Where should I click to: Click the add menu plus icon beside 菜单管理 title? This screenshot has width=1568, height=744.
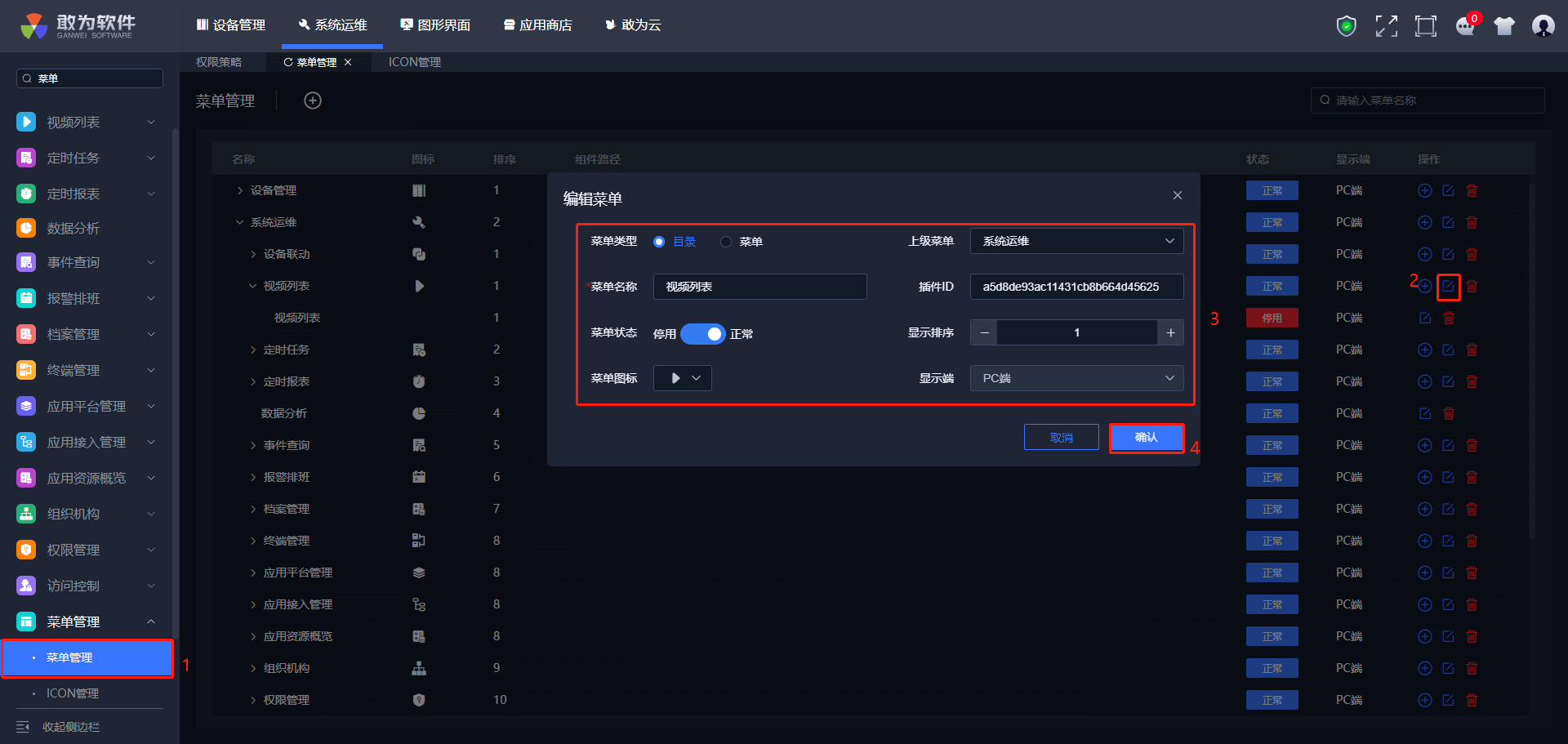pyautogui.click(x=313, y=100)
